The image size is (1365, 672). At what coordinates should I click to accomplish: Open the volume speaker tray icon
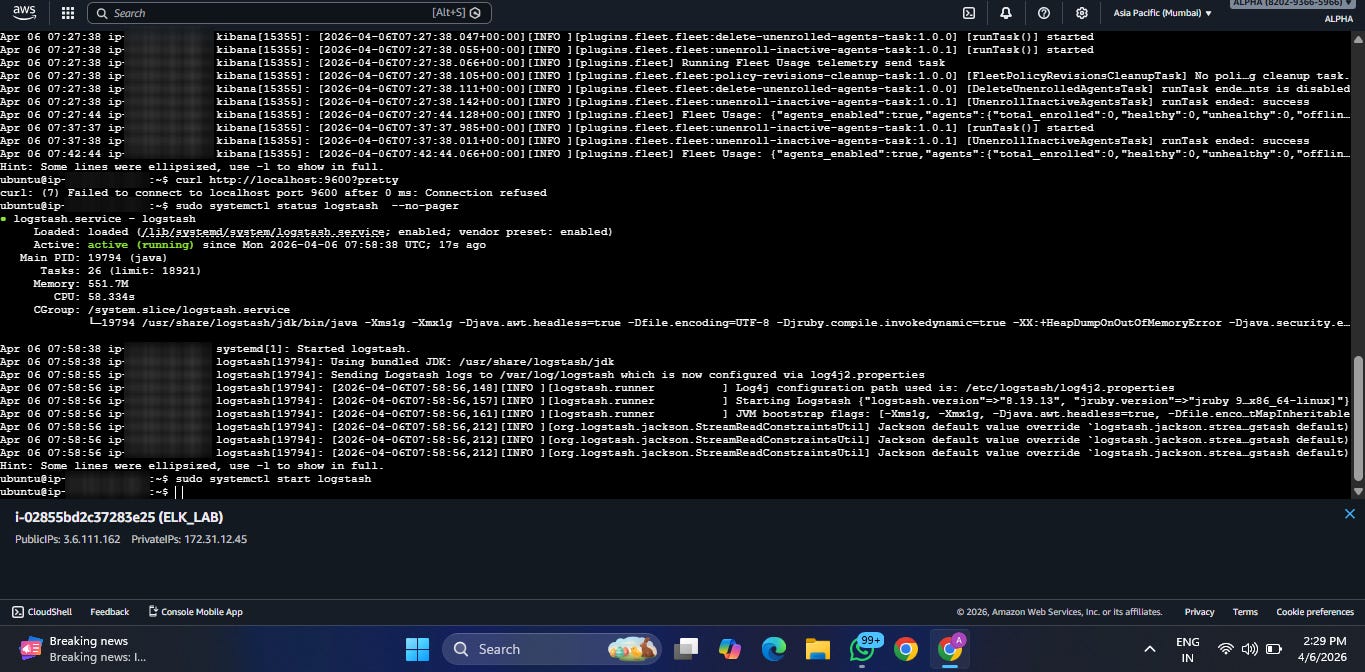tap(1248, 649)
